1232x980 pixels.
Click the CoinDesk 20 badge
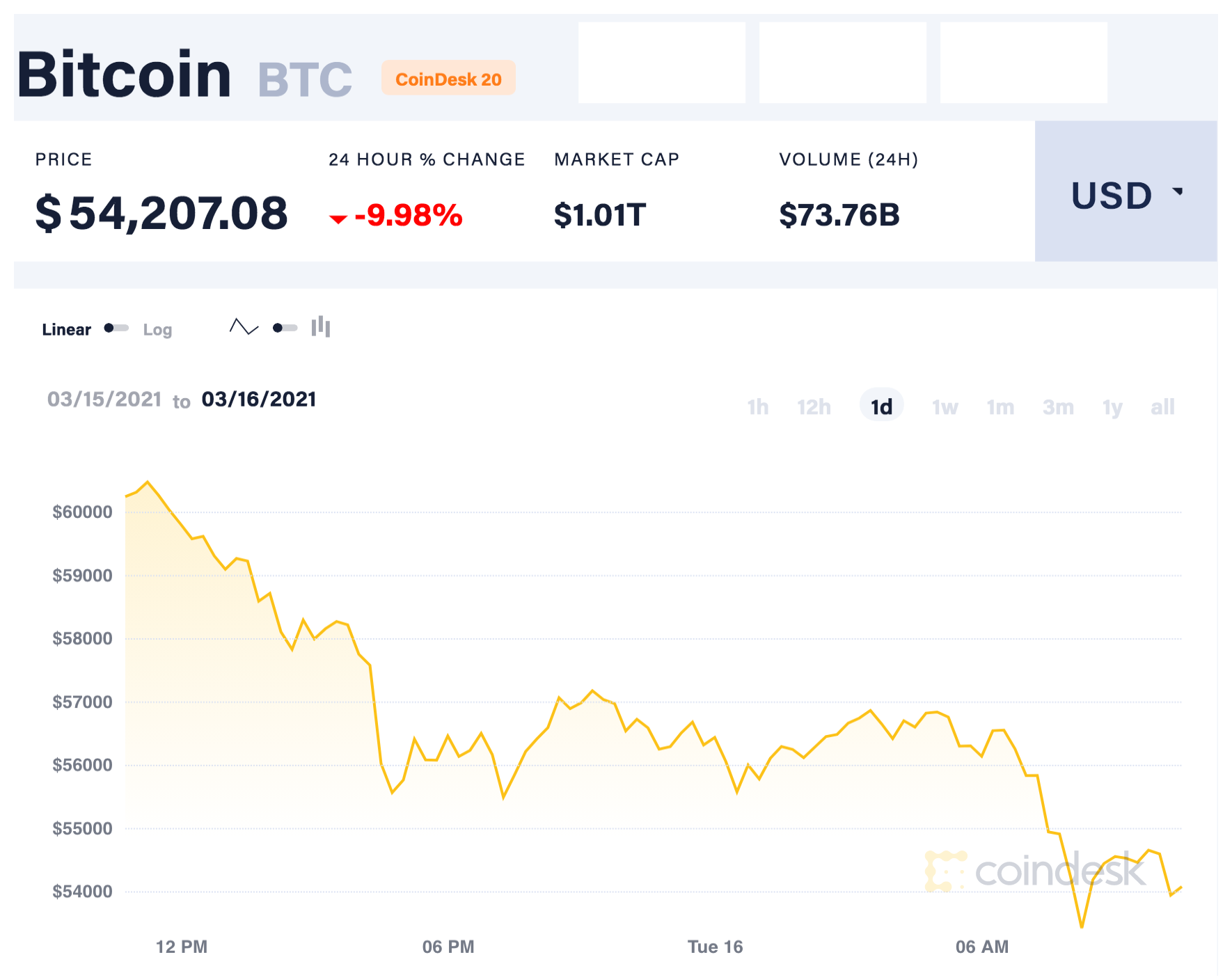point(448,79)
